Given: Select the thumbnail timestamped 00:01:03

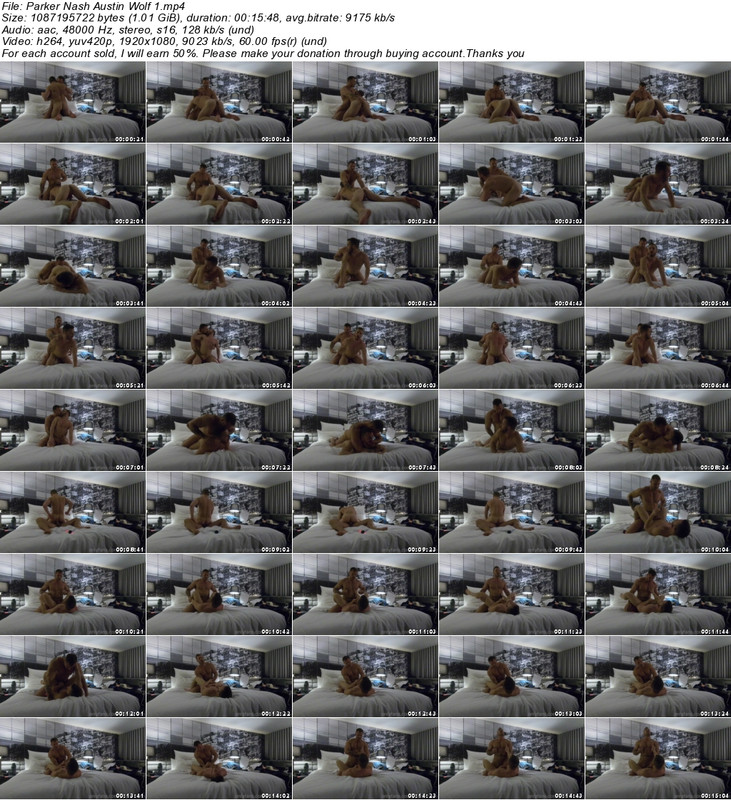Looking at the screenshot, I should click(x=365, y=102).
